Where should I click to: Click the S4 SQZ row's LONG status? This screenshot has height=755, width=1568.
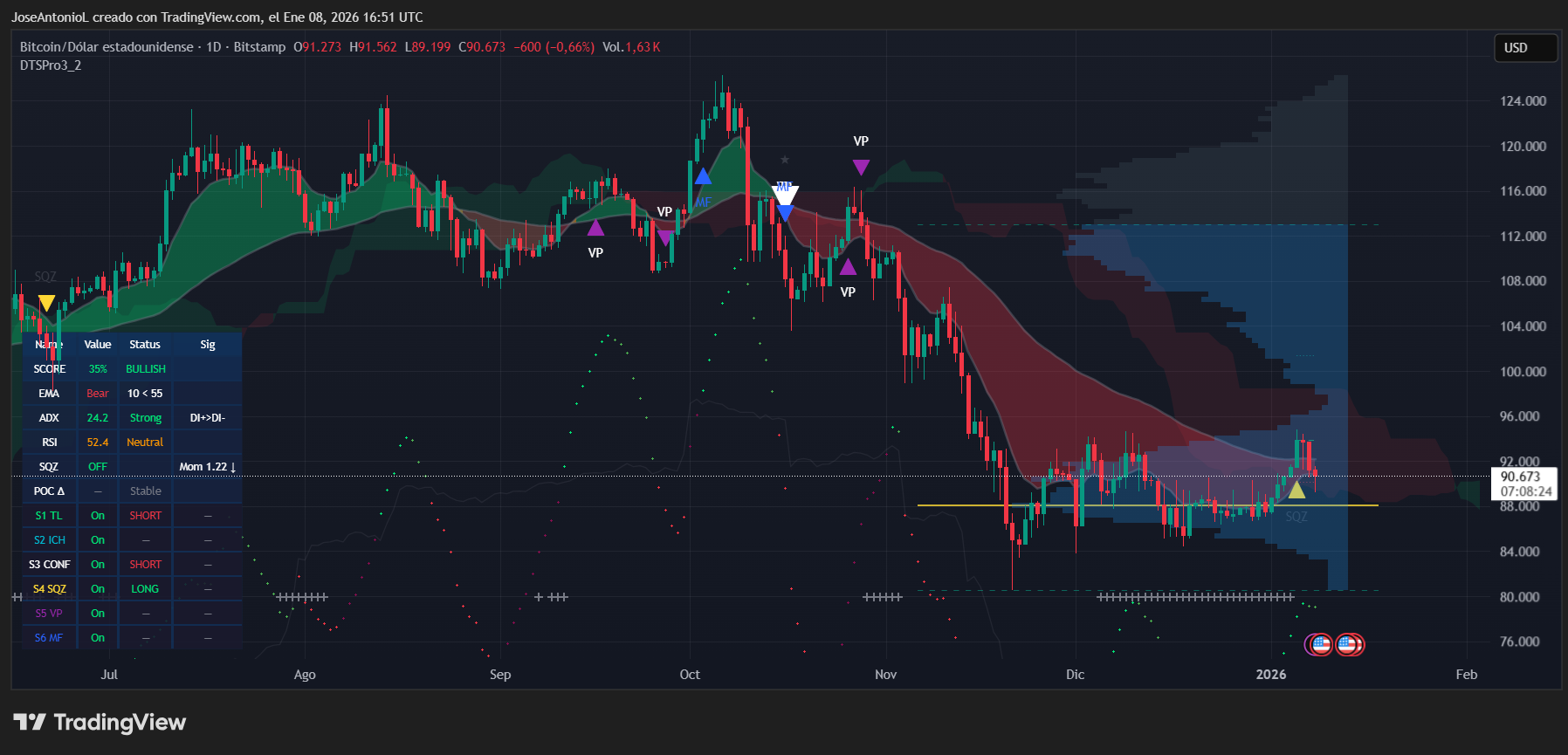coord(145,589)
